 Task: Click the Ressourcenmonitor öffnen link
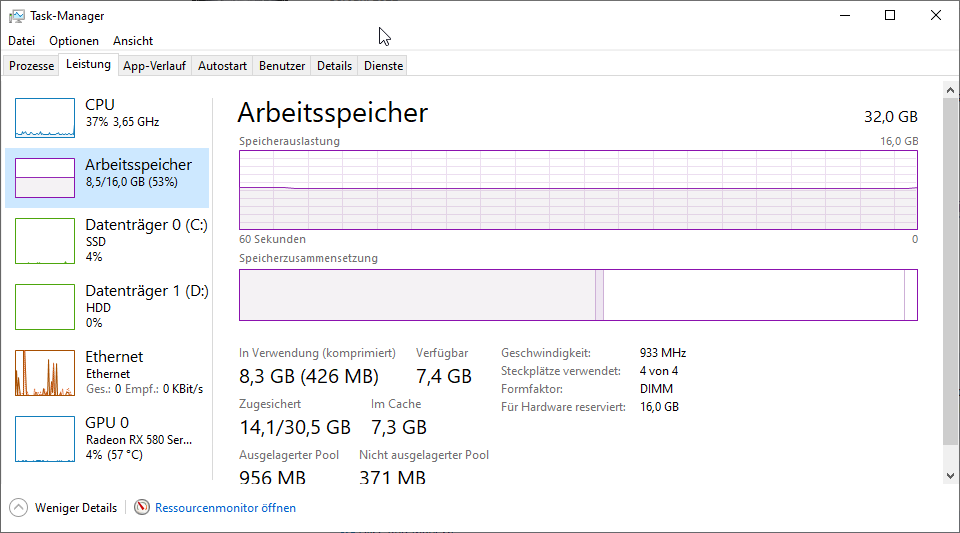225,508
